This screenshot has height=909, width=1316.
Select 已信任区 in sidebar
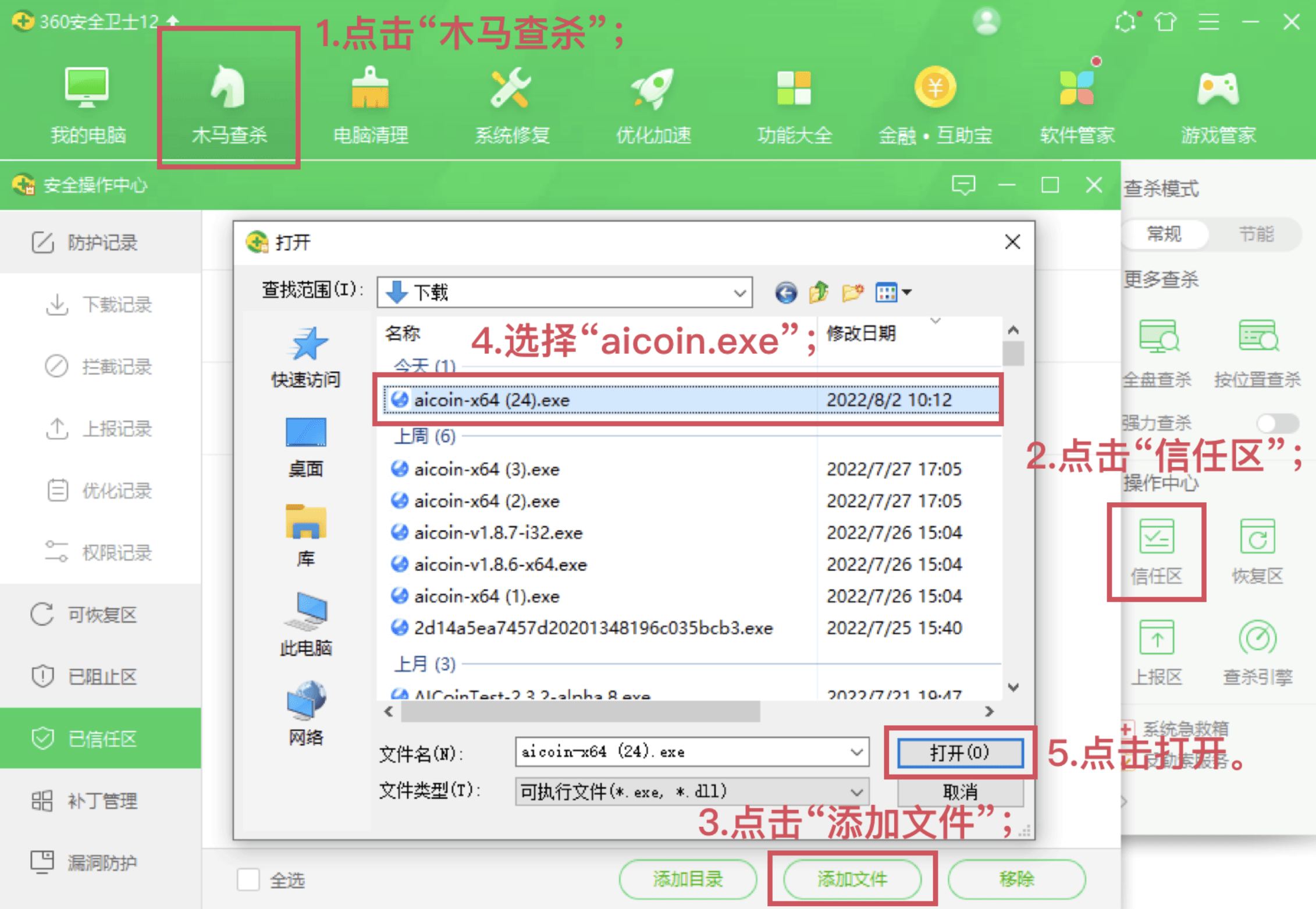[x=101, y=738]
